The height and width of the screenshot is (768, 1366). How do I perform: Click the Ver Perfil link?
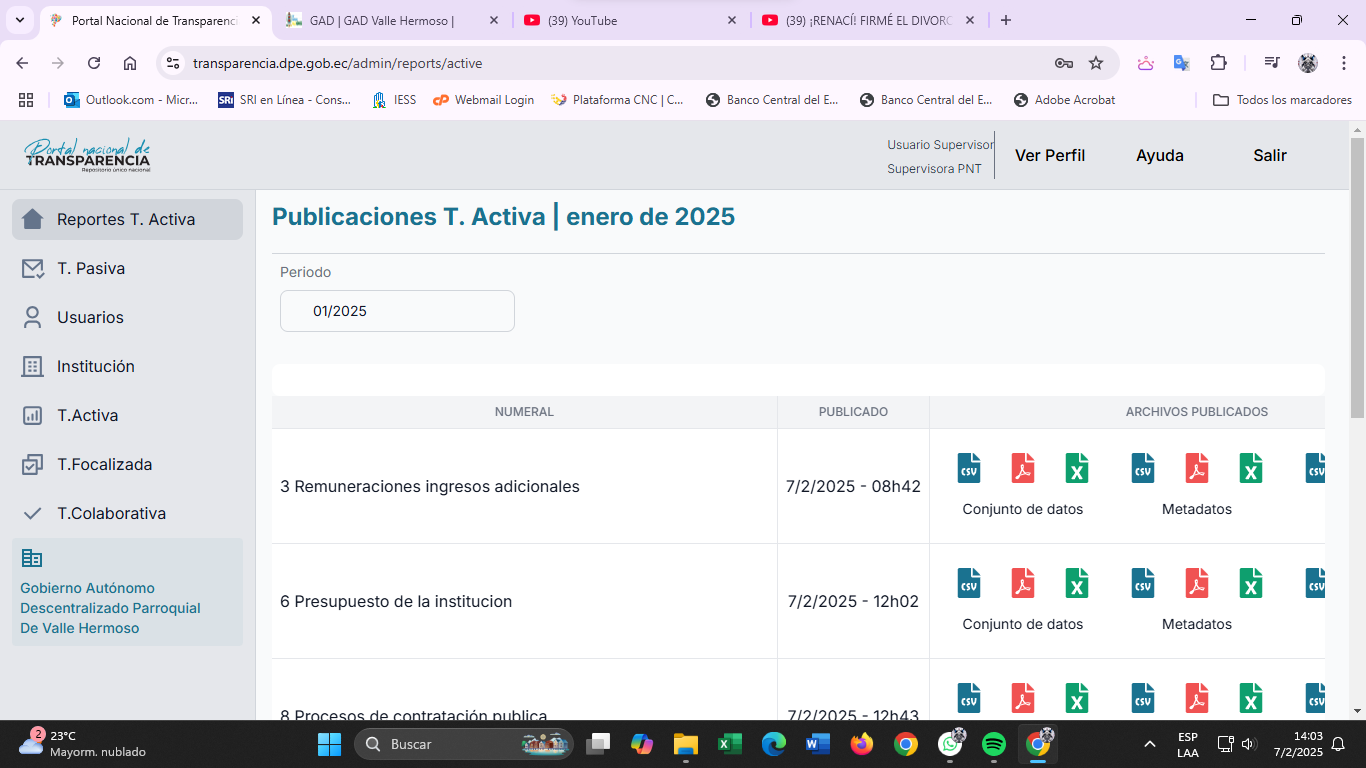tap(1049, 155)
